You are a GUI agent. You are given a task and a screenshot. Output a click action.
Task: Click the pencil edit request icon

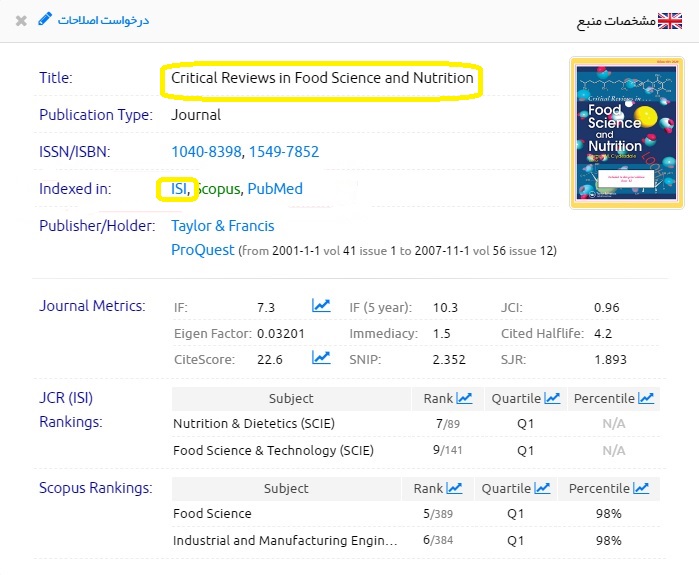point(44,19)
